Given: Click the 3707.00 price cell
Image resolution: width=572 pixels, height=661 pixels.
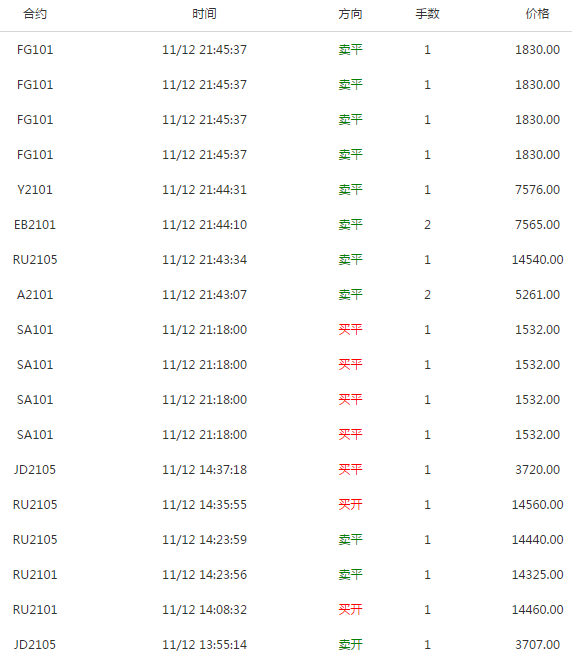Looking at the screenshot, I should [x=537, y=645].
